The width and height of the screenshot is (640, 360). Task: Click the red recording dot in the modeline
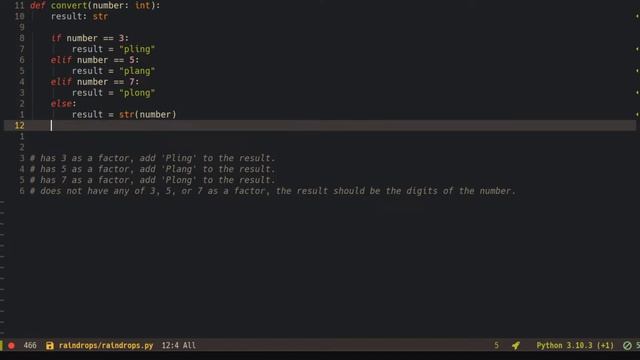pos(11,346)
